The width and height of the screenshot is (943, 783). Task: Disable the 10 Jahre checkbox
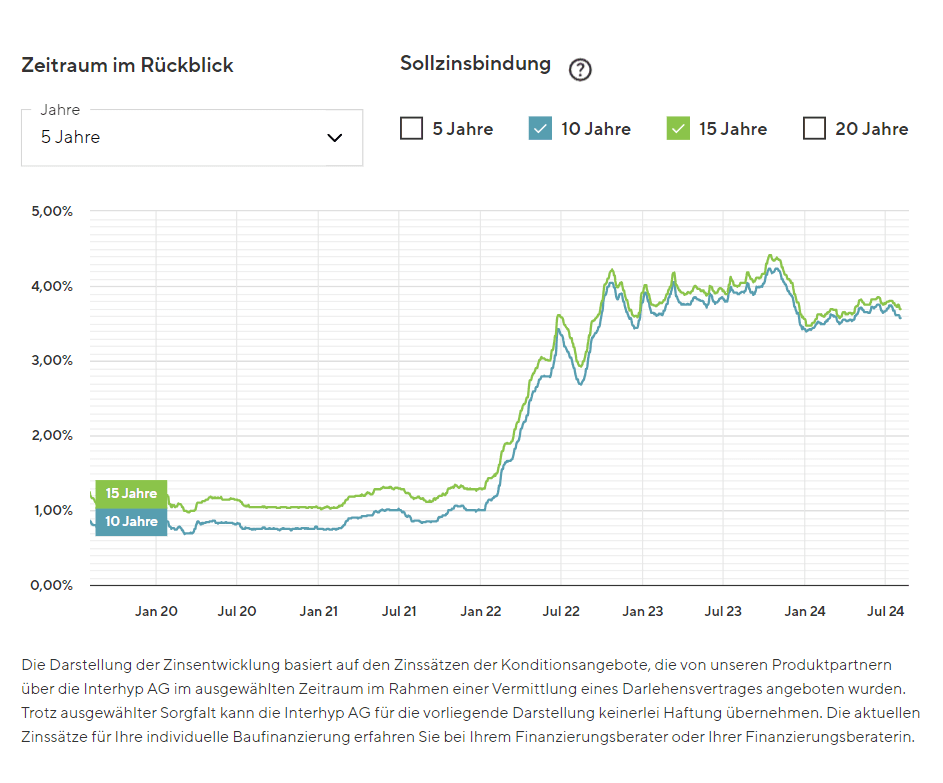[x=539, y=128]
